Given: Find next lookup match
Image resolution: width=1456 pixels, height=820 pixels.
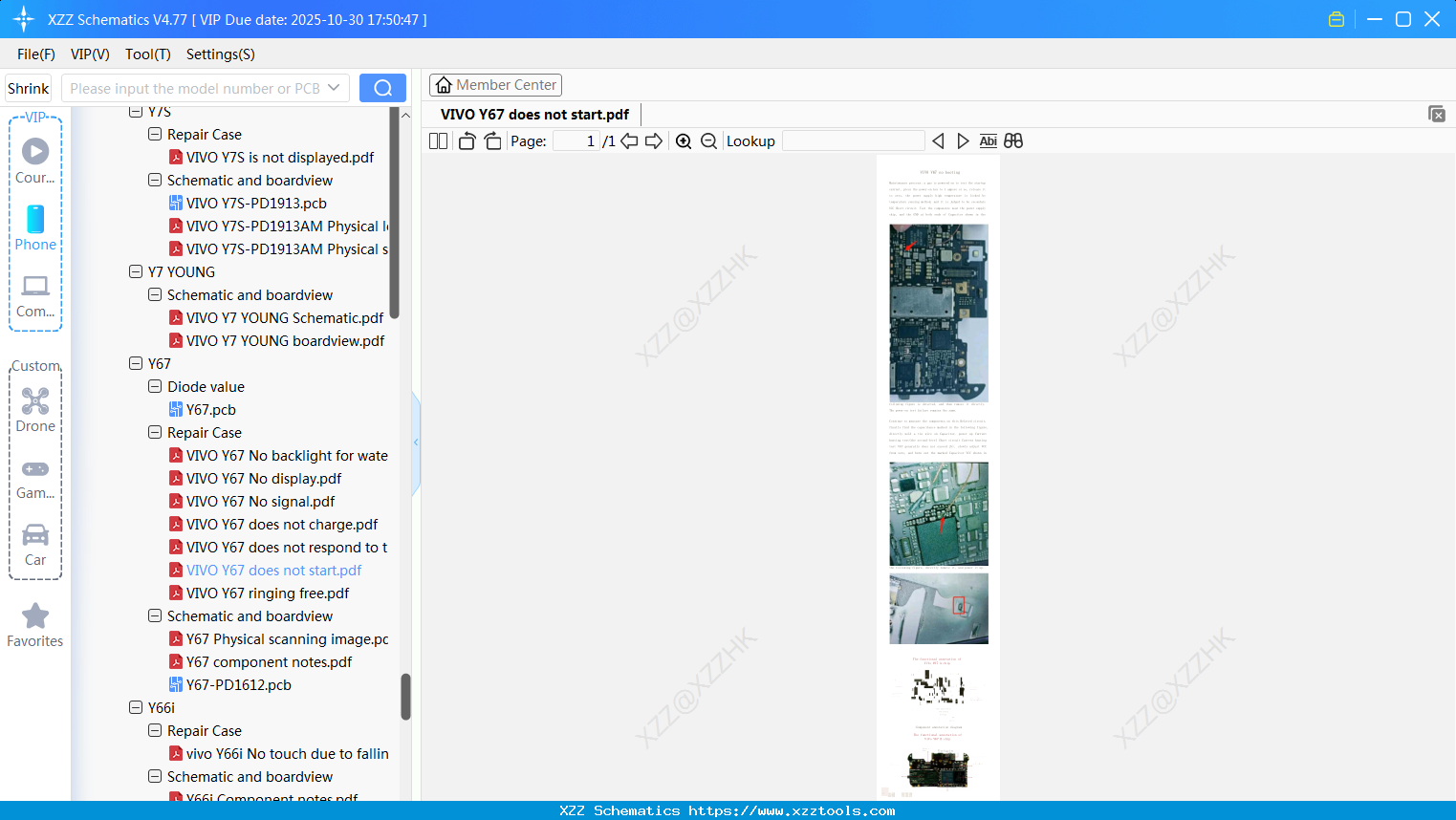Looking at the screenshot, I should coord(963,141).
